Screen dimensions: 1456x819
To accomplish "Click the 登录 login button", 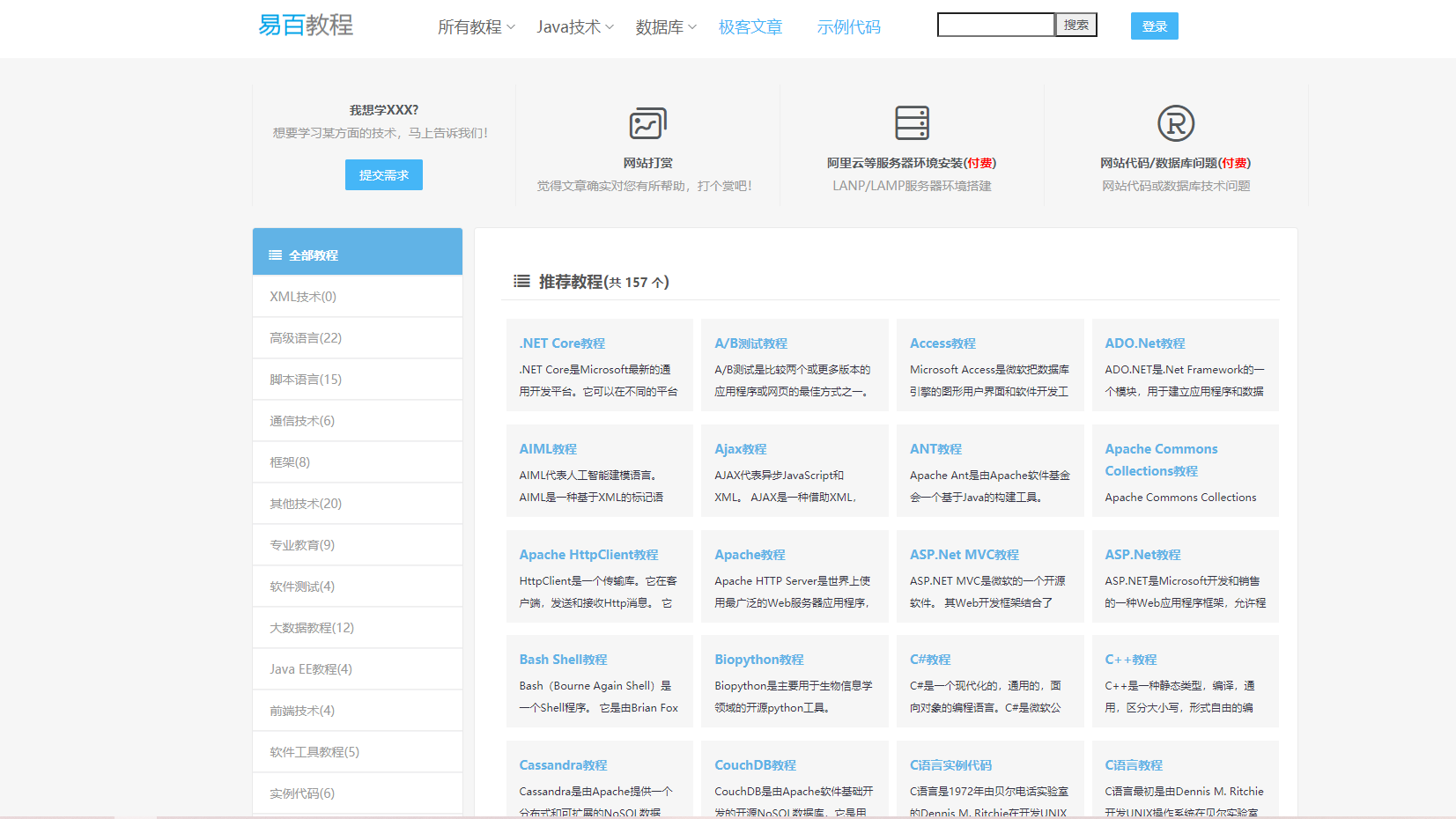I will point(1155,26).
